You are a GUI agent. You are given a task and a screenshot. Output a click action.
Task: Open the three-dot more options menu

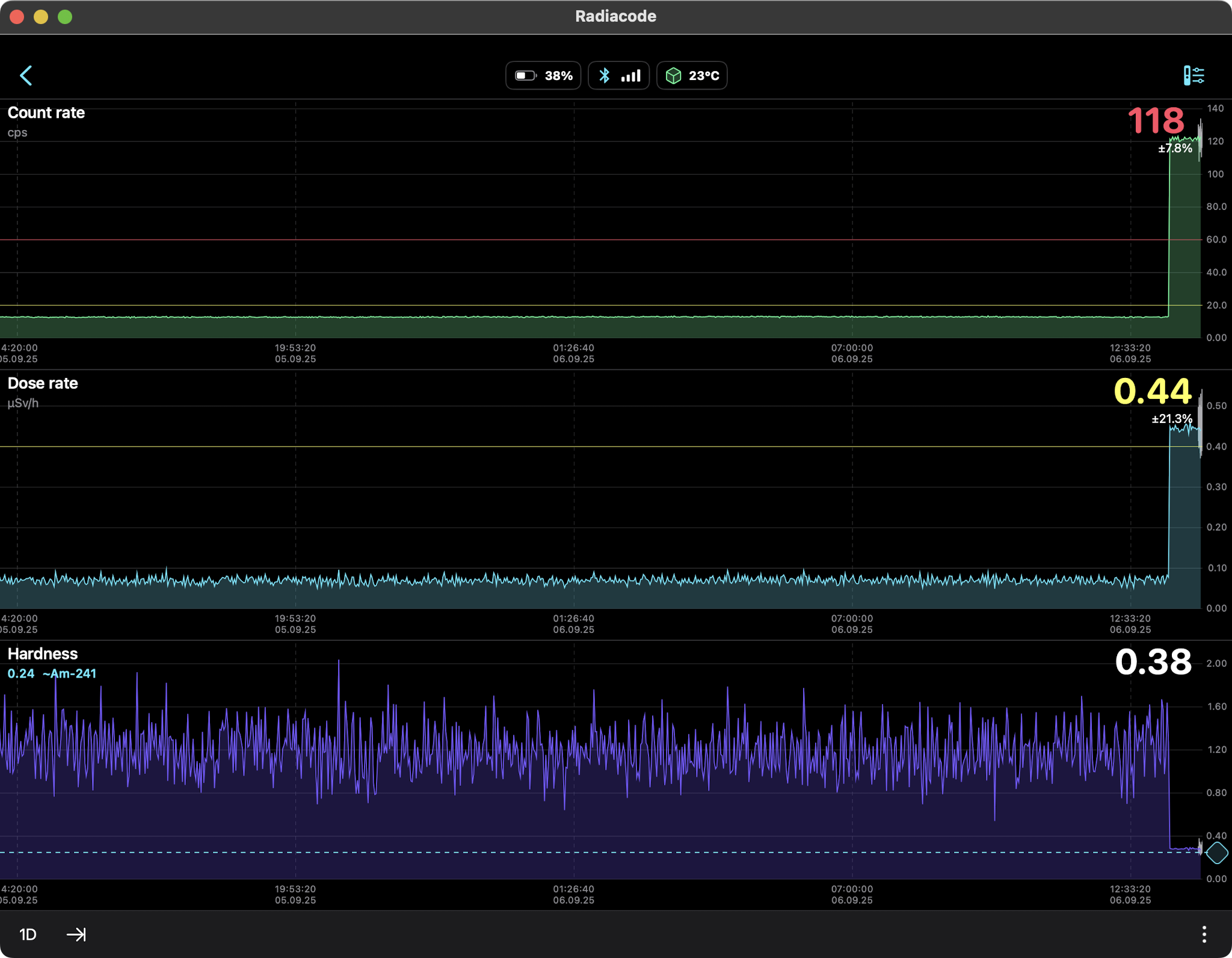pyautogui.click(x=1204, y=935)
